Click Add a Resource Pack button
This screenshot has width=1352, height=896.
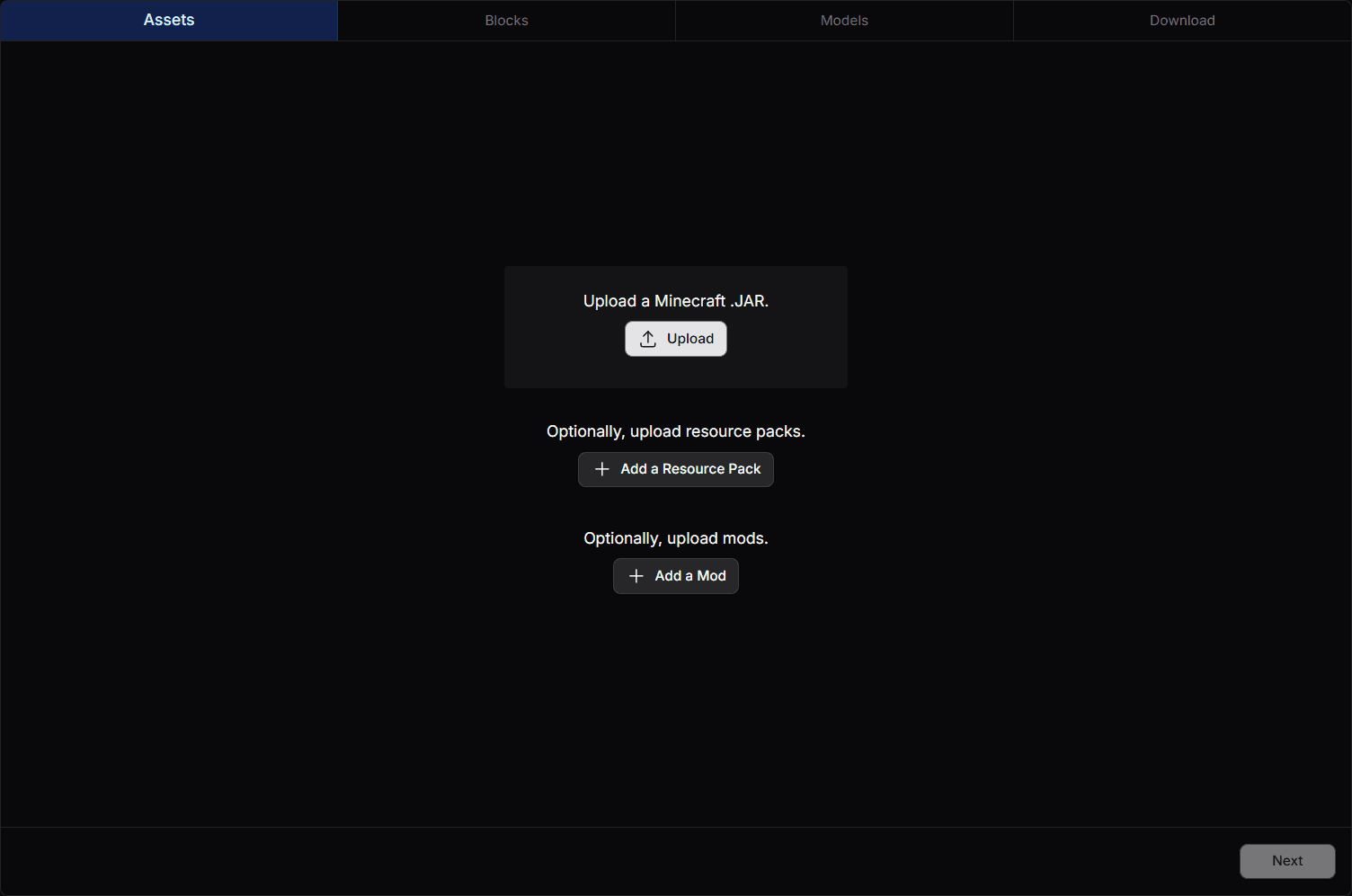[676, 469]
